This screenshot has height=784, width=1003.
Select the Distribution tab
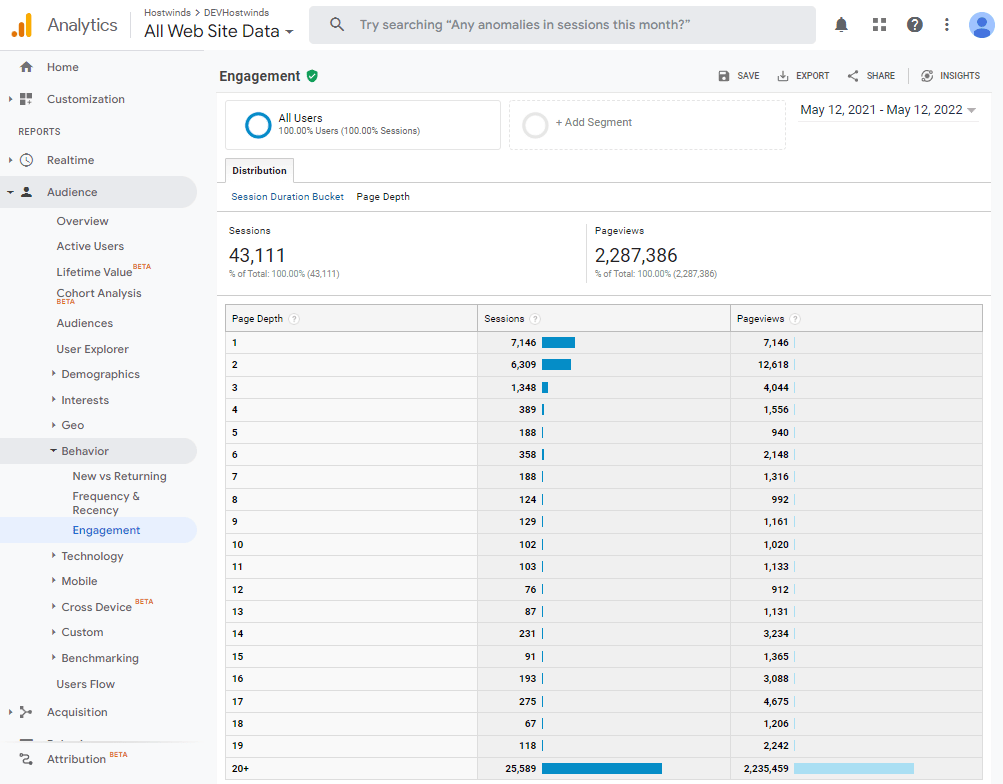pyautogui.click(x=259, y=171)
